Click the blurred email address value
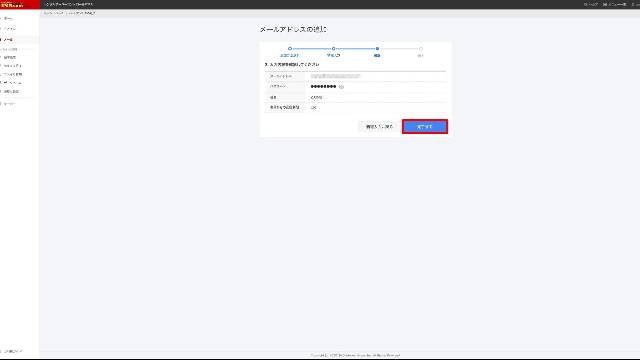 coord(336,76)
